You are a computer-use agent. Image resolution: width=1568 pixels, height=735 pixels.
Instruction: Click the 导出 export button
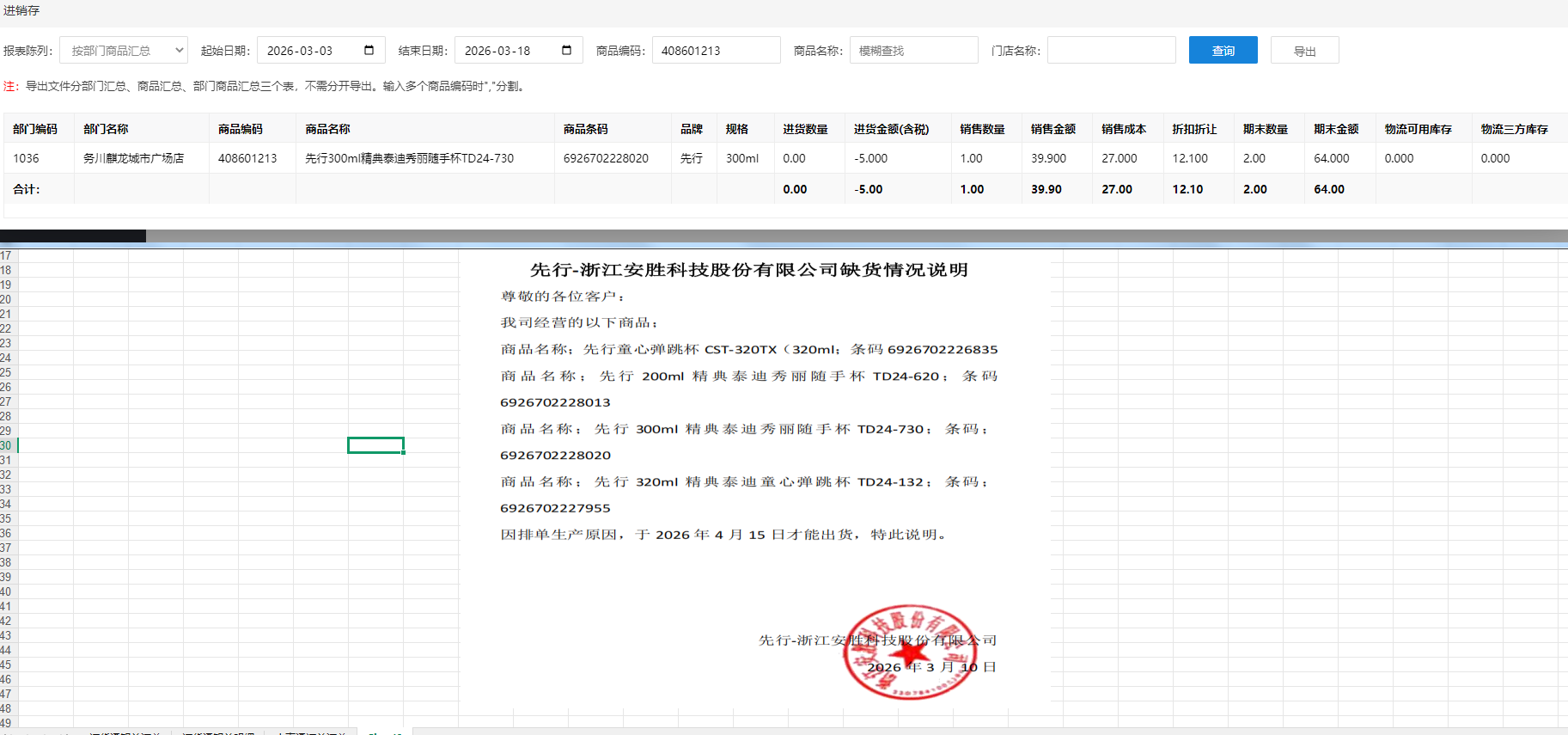[1304, 51]
